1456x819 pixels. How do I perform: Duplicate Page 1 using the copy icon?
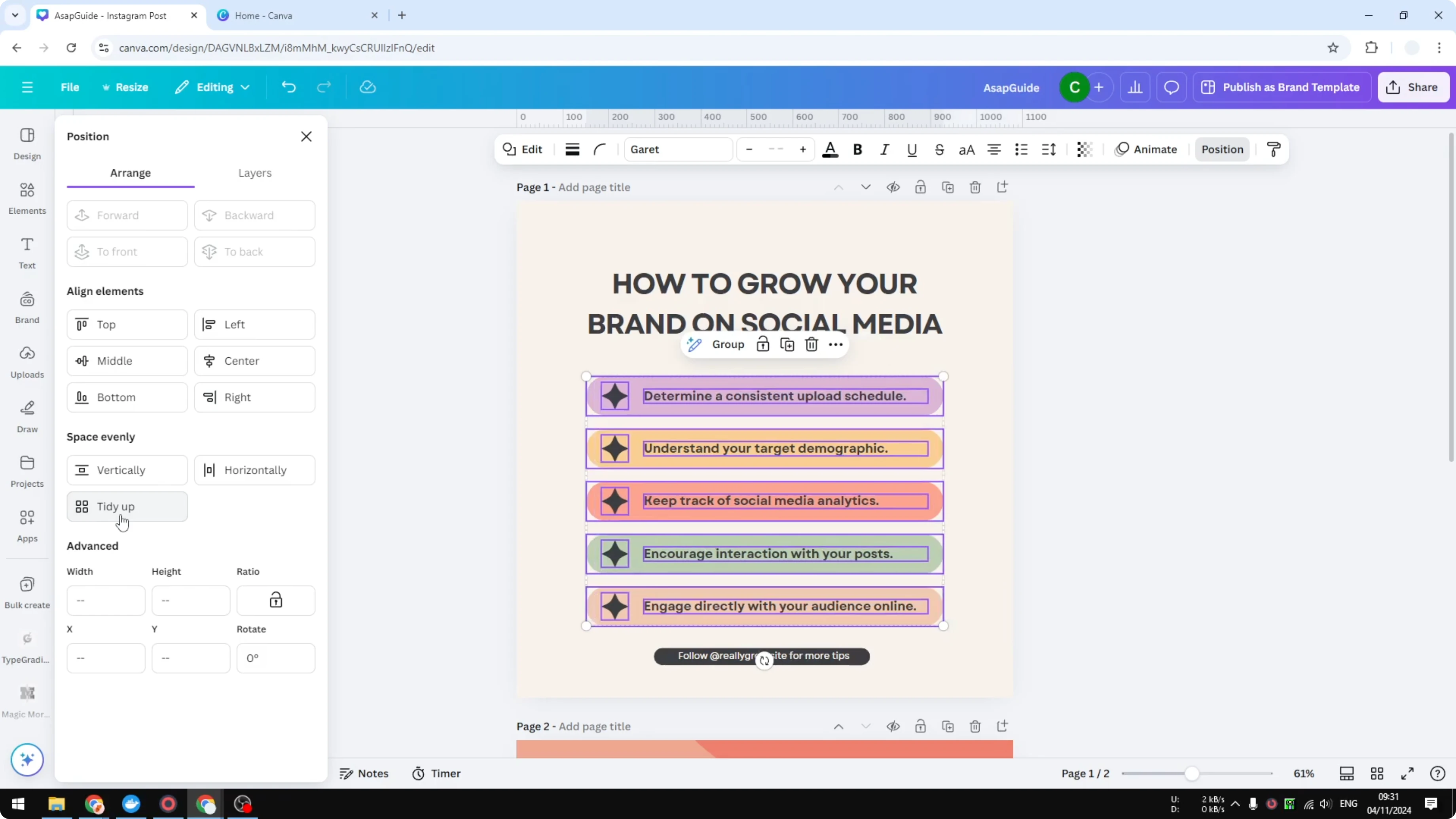point(948,187)
